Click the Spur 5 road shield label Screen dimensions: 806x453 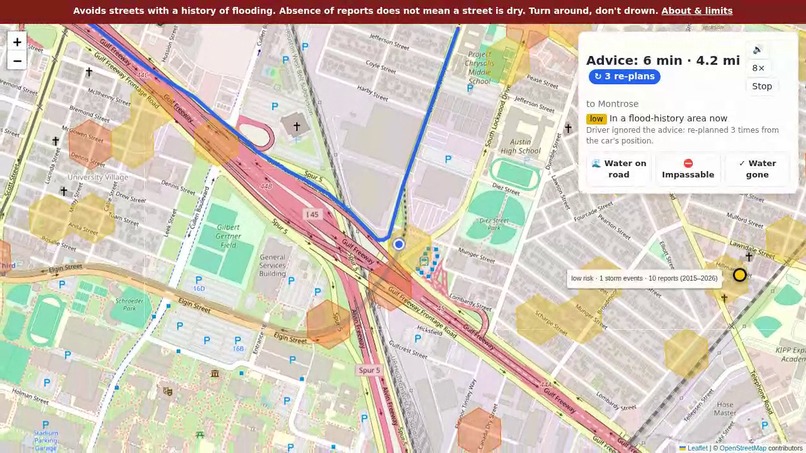click(x=370, y=370)
